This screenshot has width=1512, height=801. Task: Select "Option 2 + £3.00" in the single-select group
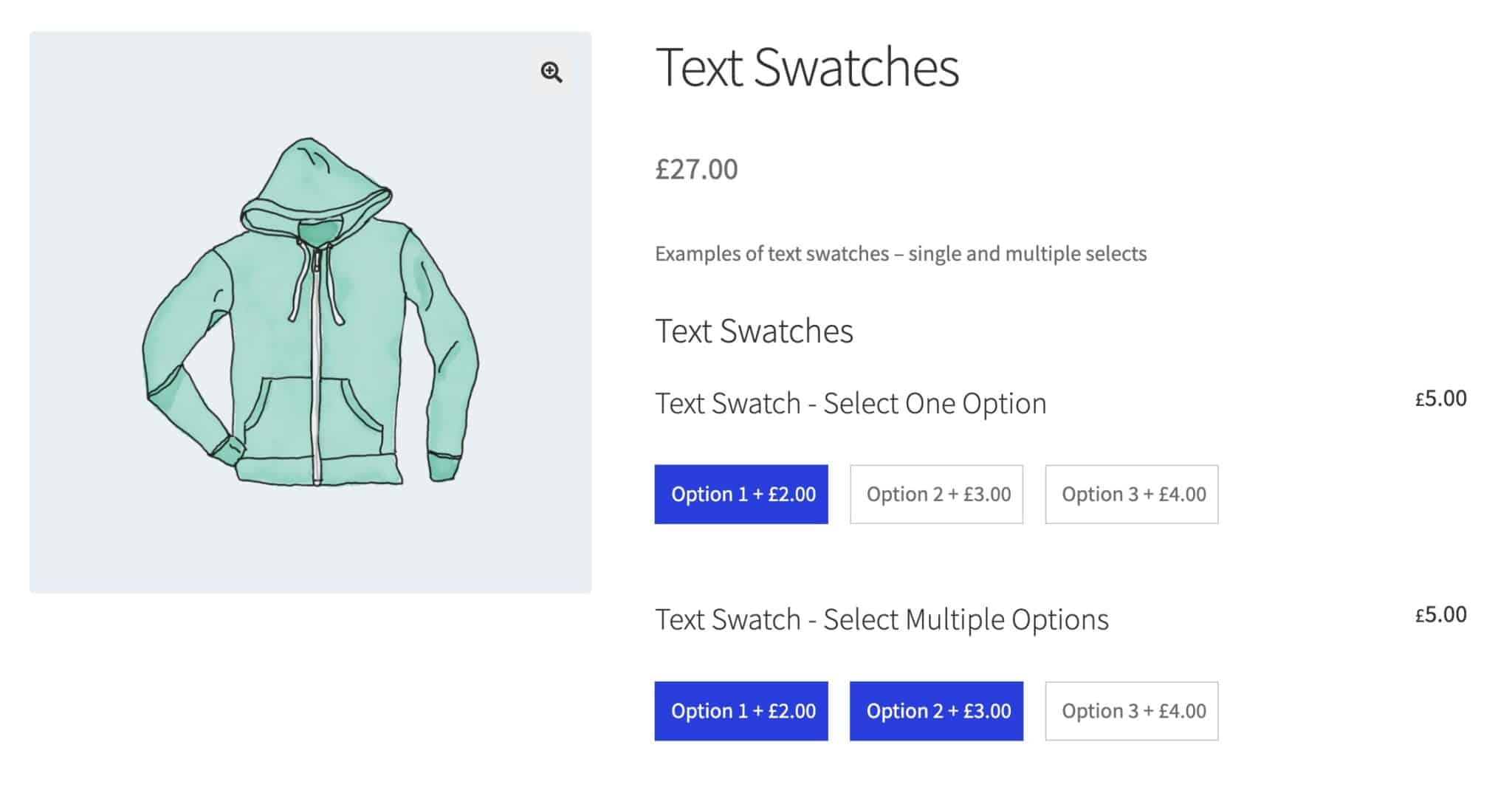point(935,495)
